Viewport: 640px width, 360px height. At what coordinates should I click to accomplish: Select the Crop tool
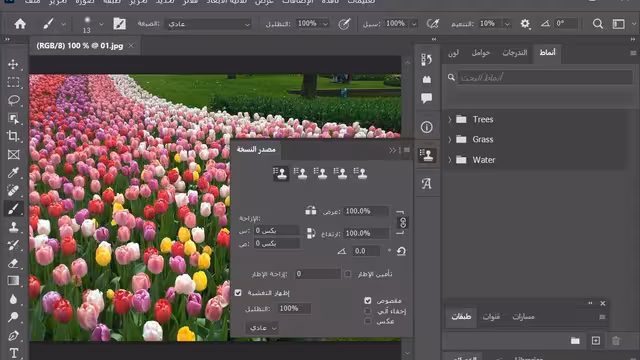tap(13, 136)
